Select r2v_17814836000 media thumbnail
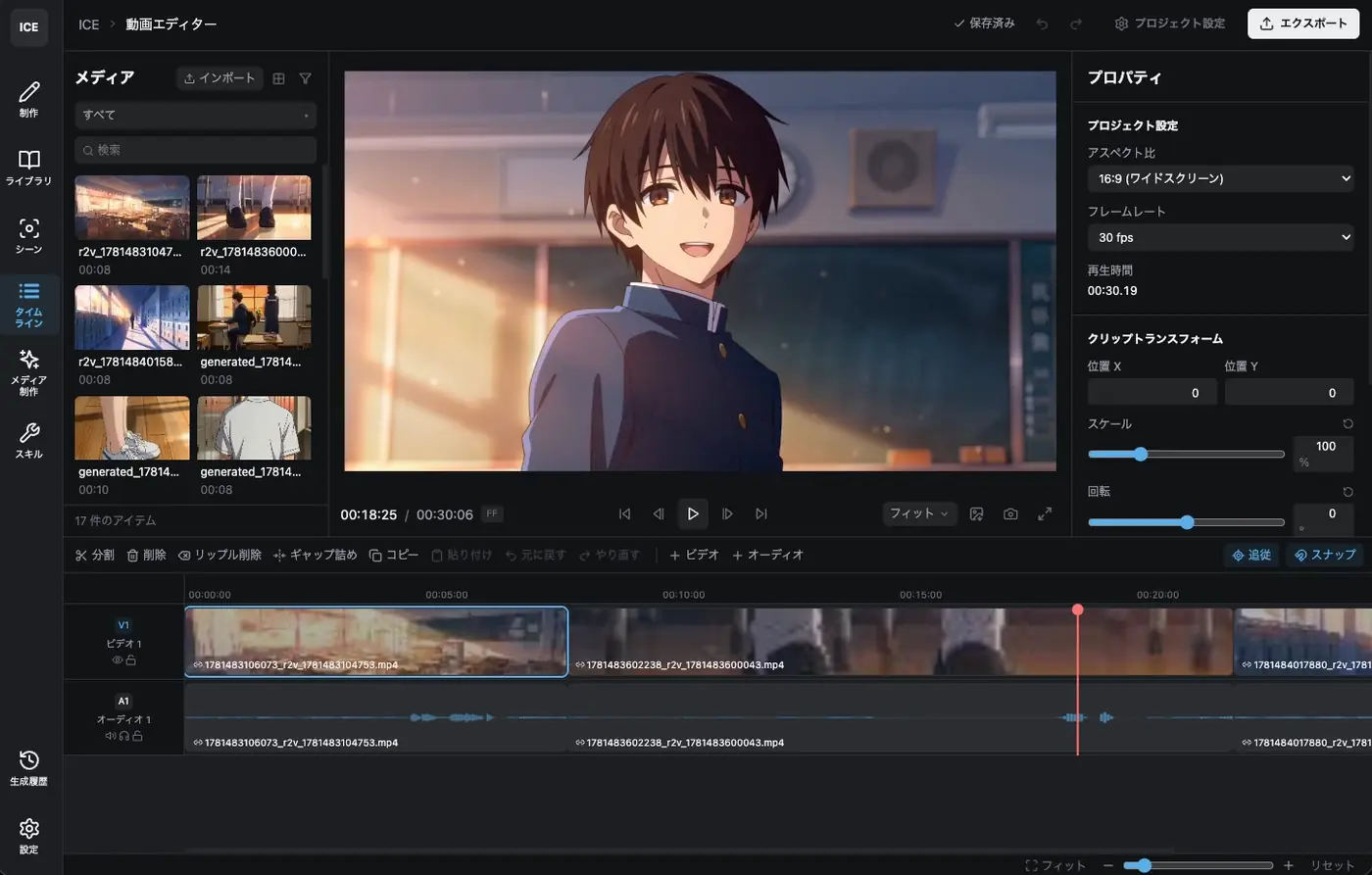Screen dimensions: 1372x875 (254, 208)
